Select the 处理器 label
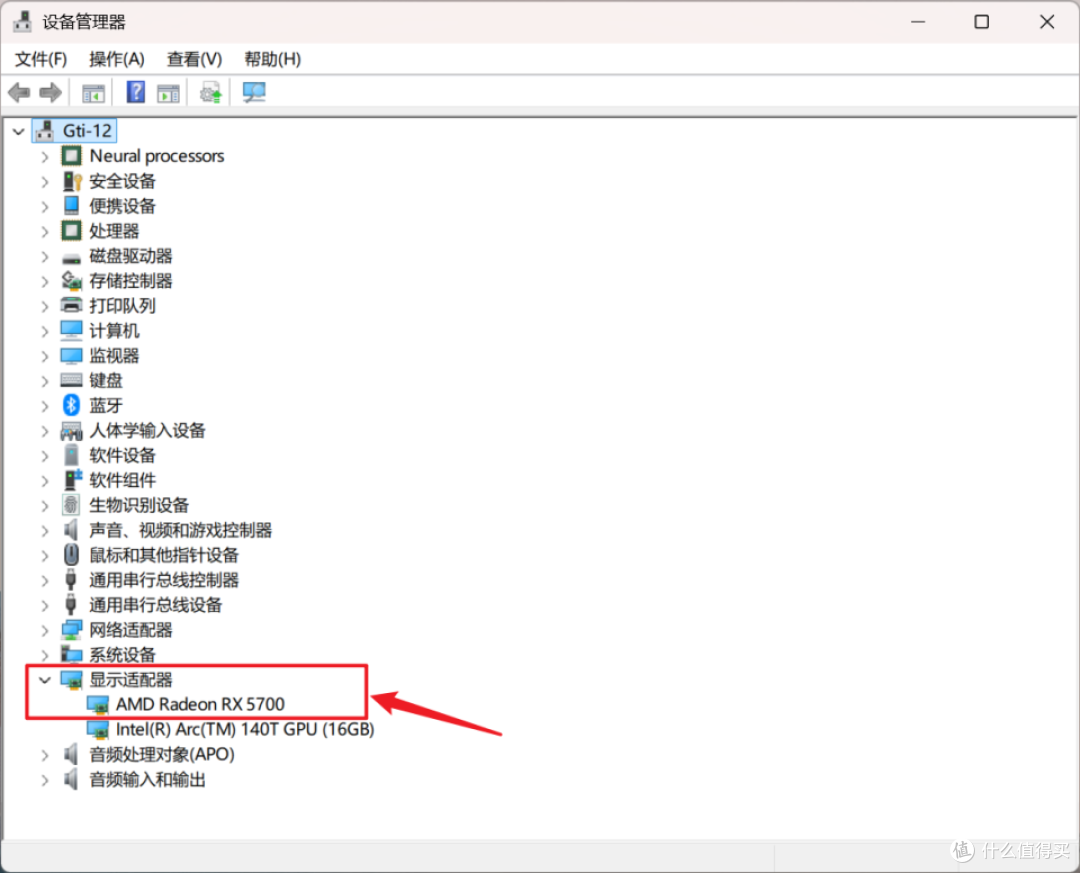This screenshot has height=873, width=1080. (114, 231)
